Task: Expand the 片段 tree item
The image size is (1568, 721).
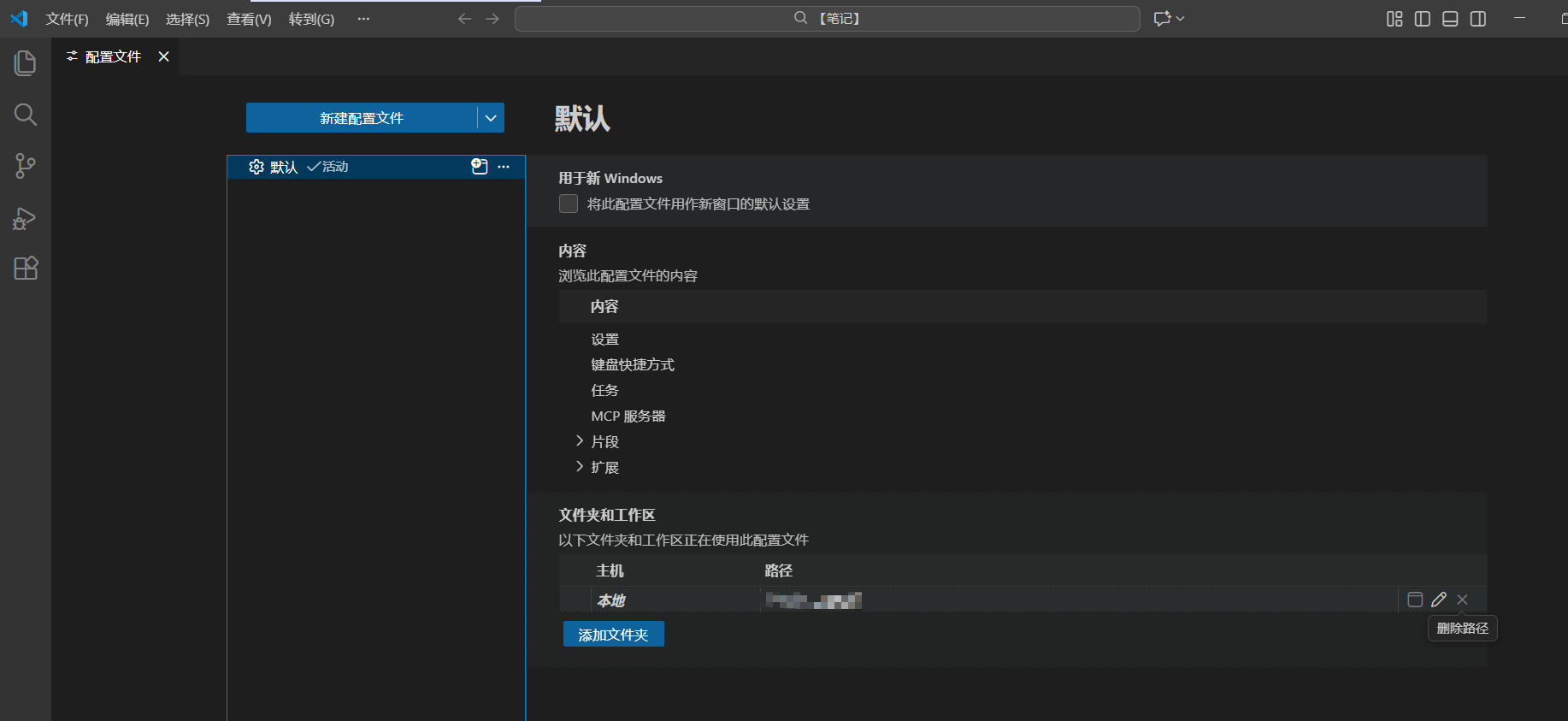Action: (x=580, y=441)
